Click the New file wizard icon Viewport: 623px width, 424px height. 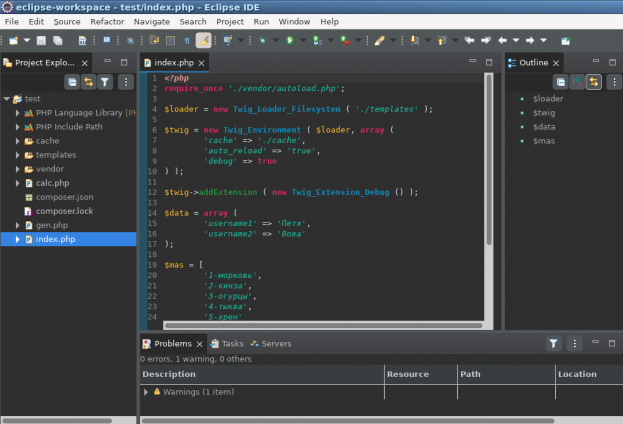click(13, 41)
